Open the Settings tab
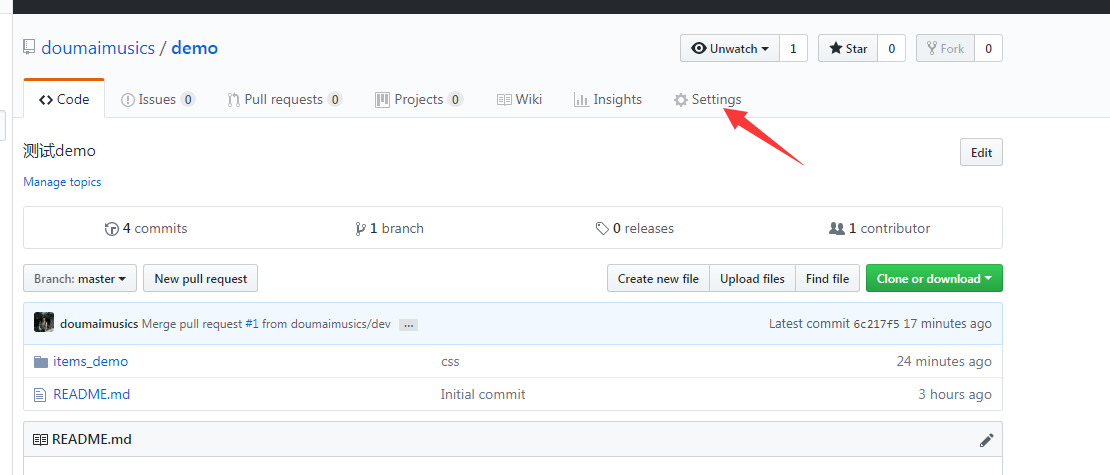 tap(707, 100)
